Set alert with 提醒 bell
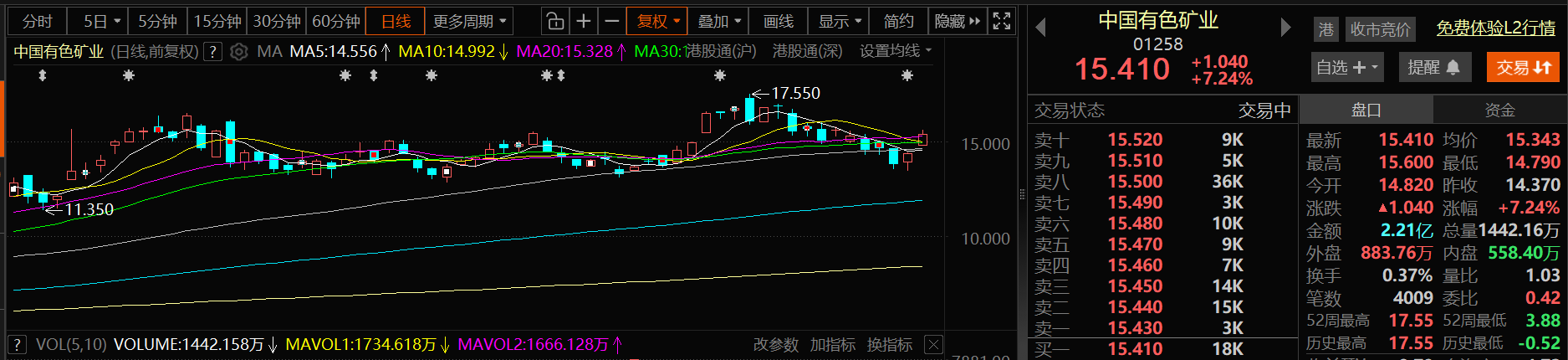 tap(1434, 67)
